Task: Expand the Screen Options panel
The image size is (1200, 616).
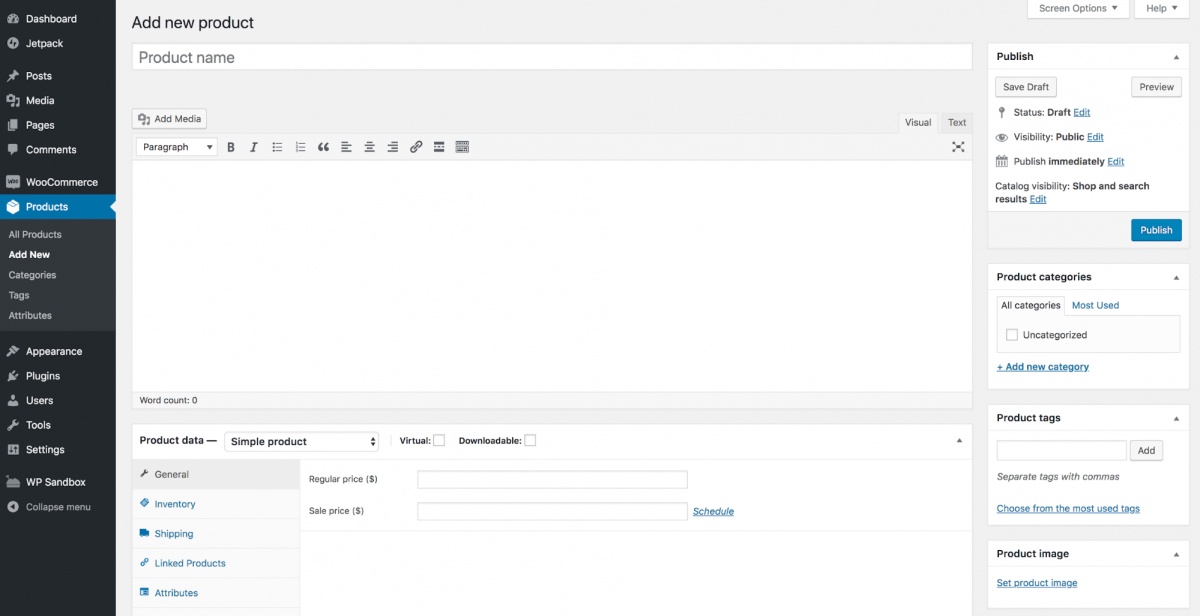Action: [1077, 9]
